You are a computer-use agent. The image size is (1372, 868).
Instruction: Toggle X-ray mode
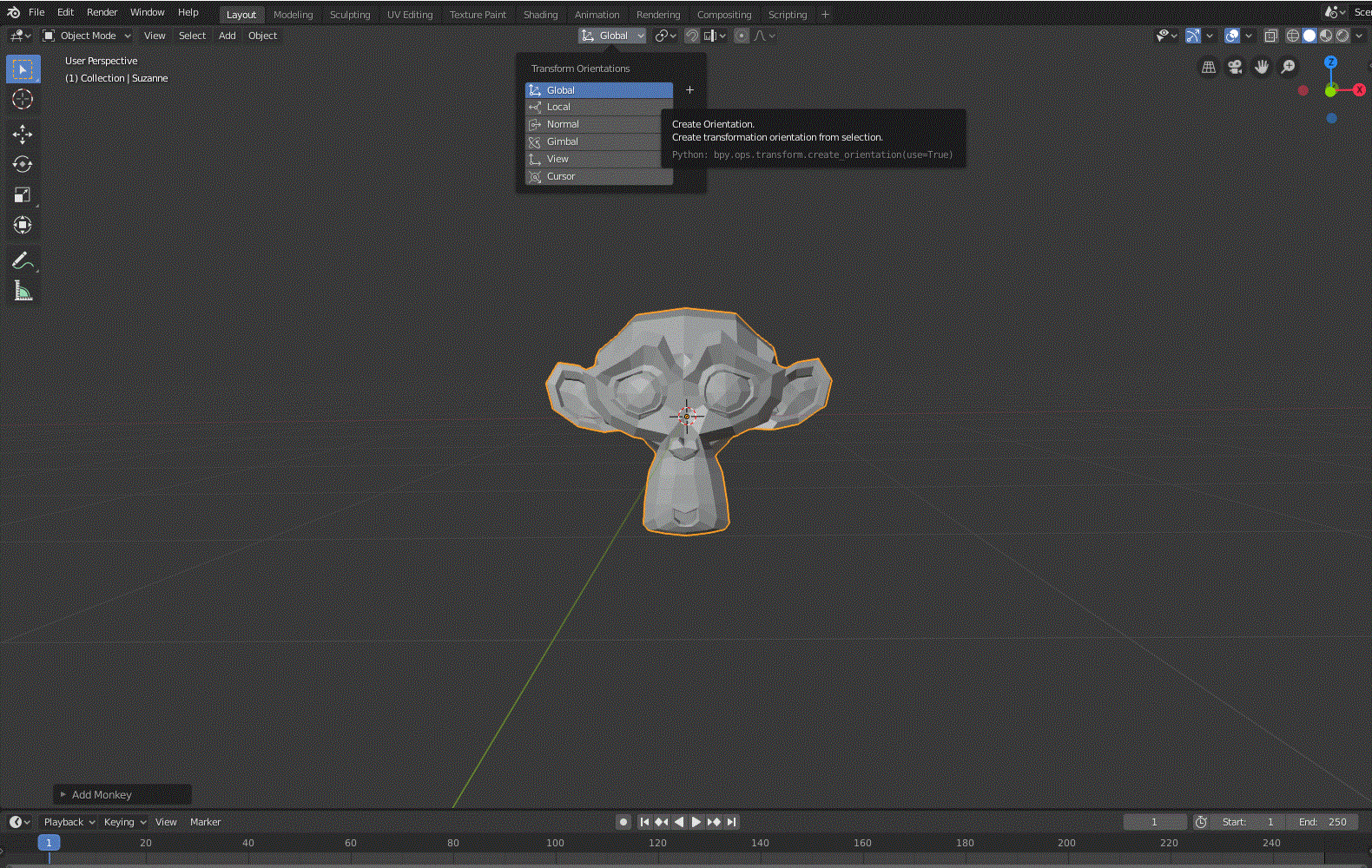pos(1270,36)
